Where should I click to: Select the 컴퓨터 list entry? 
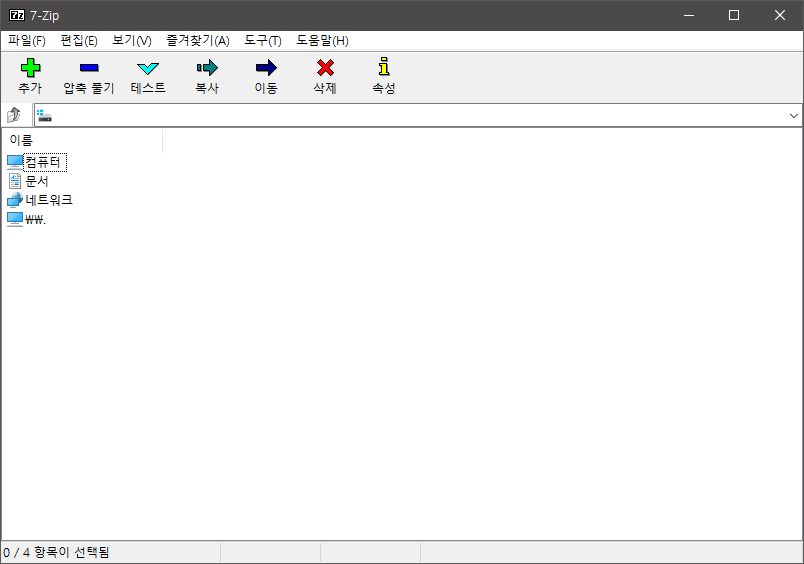coord(43,162)
